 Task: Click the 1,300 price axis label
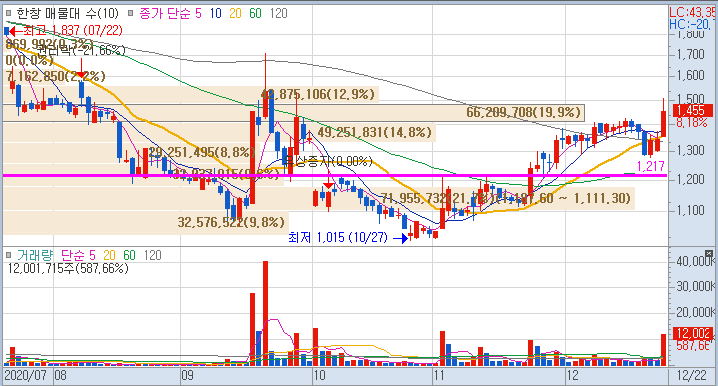[691, 150]
